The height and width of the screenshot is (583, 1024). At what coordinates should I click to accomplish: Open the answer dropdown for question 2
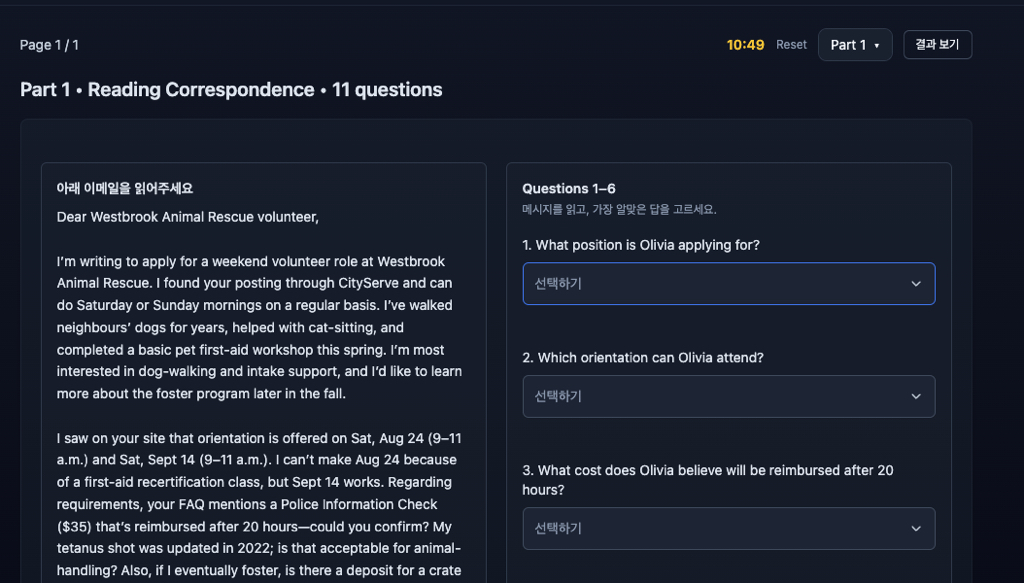pos(728,396)
